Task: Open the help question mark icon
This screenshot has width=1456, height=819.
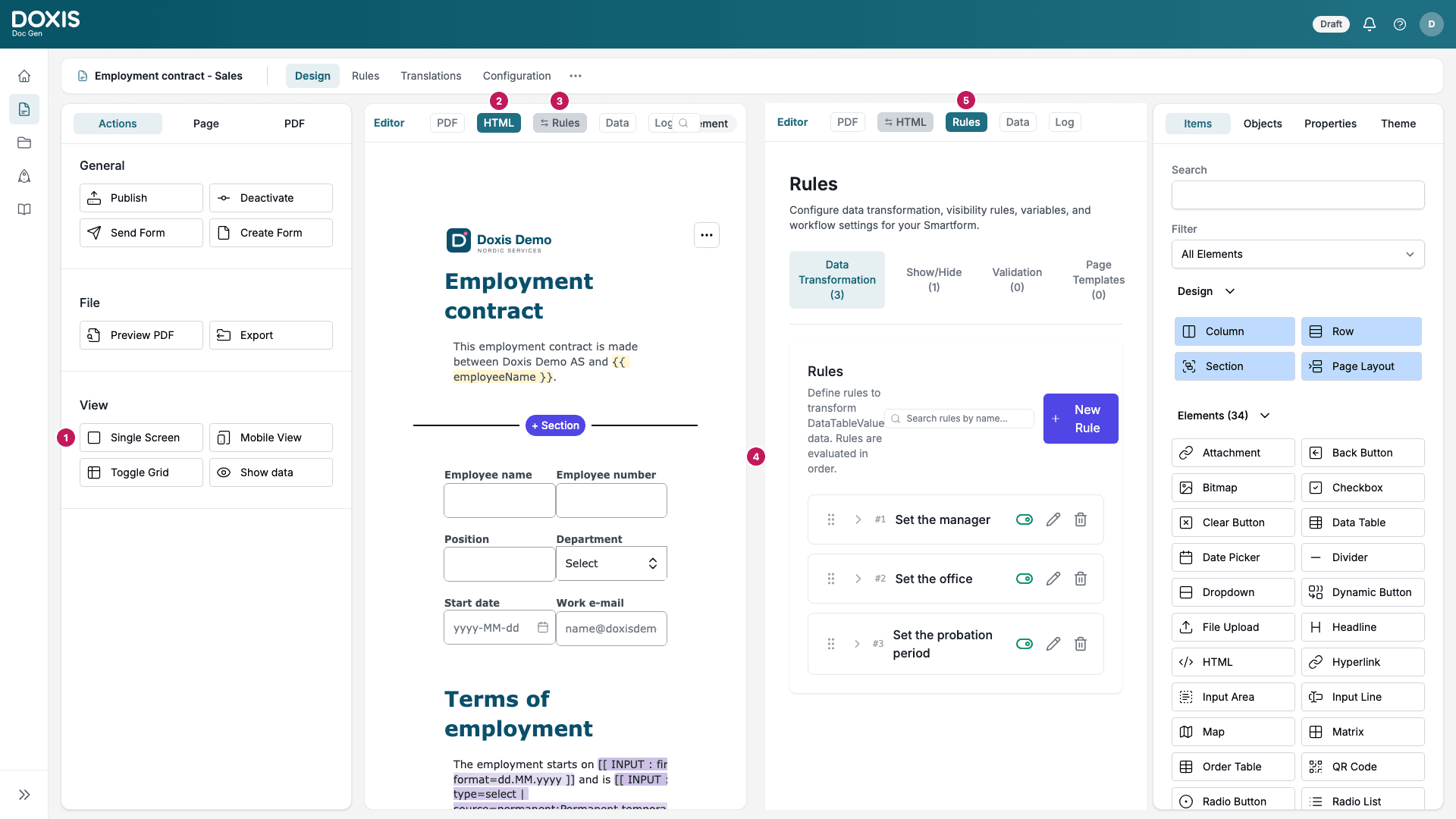Action: 1400,24
